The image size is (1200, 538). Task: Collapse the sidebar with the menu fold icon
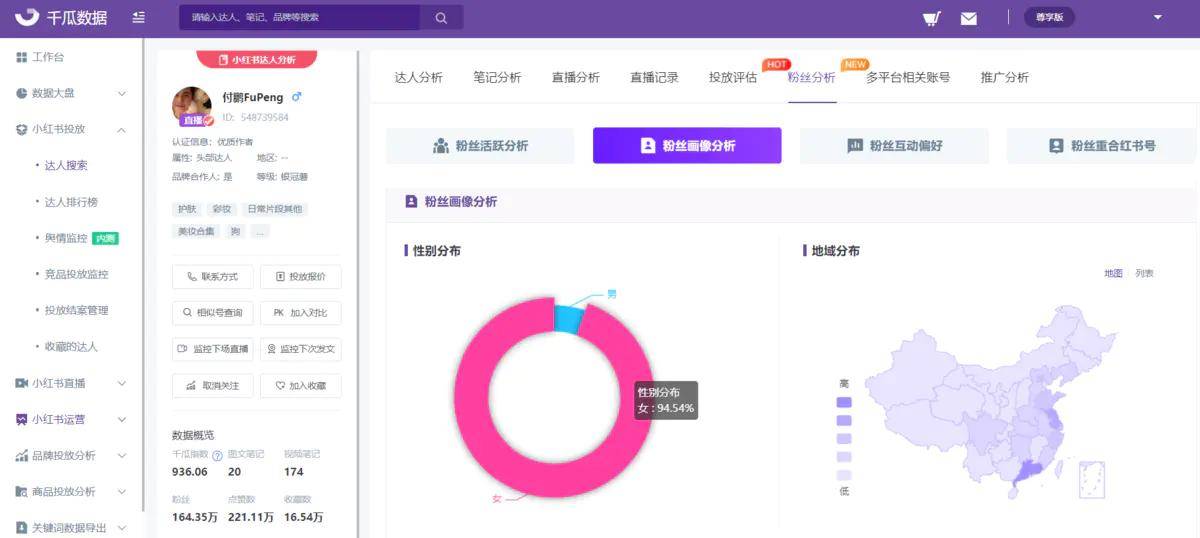(138, 18)
